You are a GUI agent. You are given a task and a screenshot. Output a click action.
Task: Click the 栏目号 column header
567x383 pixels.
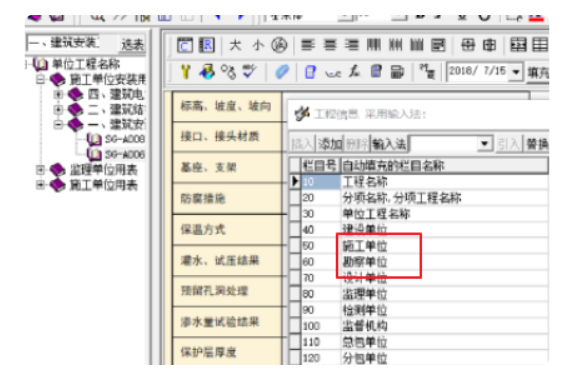pyautogui.click(x=320, y=166)
